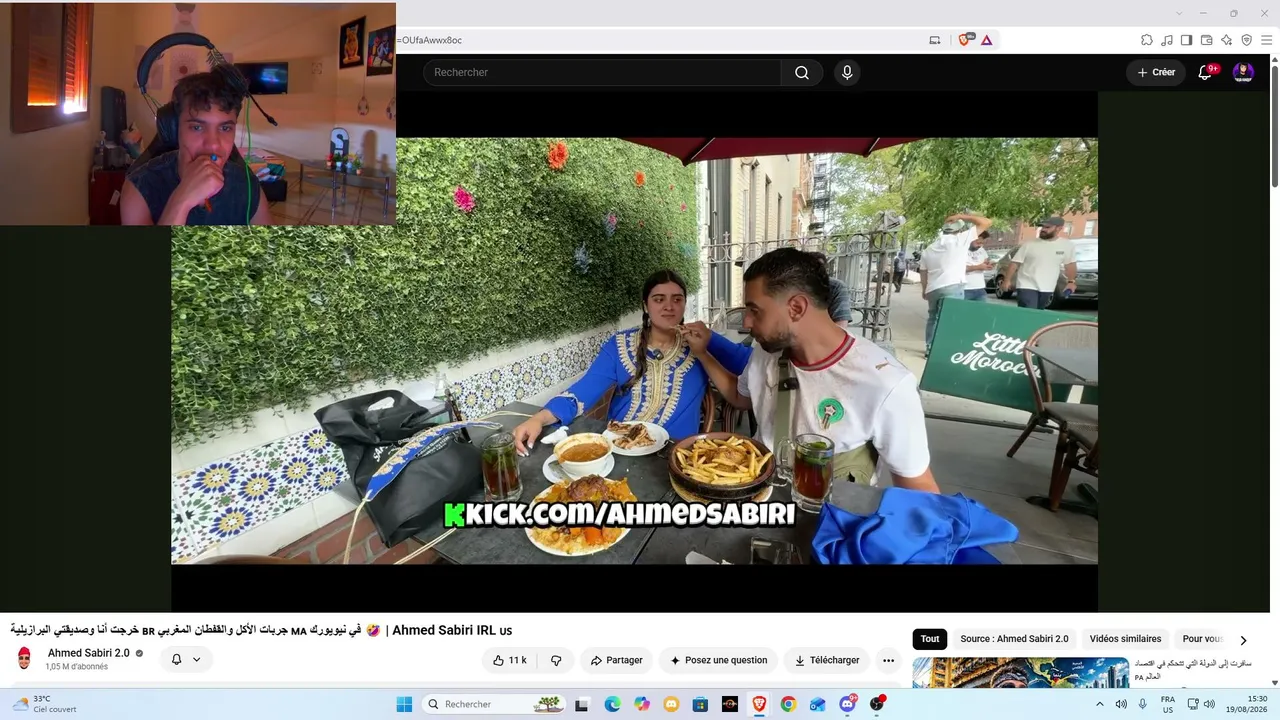Focus the YouTube Rechercher search field
Screen dimensions: 1280x720
pyautogui.click(x=602, y=72)
